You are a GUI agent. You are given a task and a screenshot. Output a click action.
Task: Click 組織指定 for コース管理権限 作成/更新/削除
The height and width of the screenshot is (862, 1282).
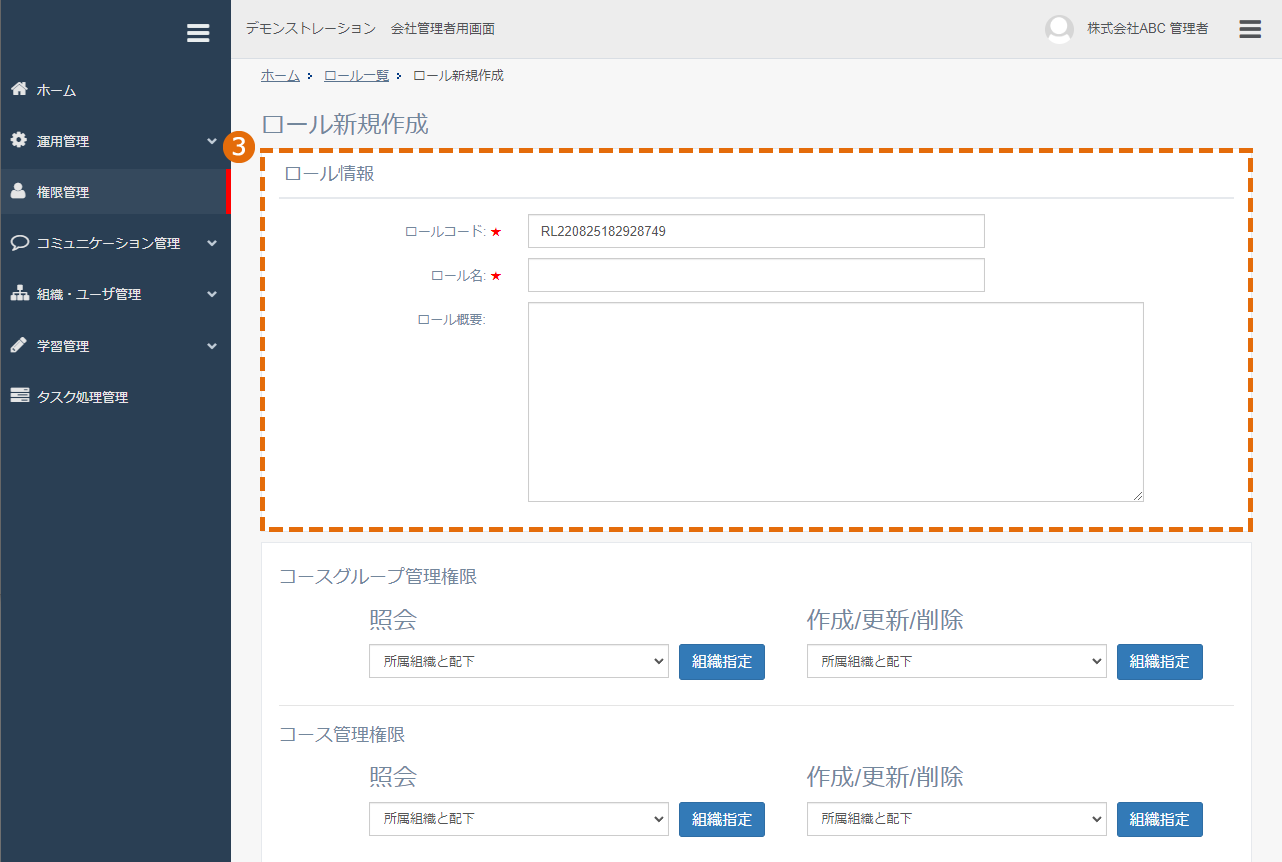point(1160,820)
